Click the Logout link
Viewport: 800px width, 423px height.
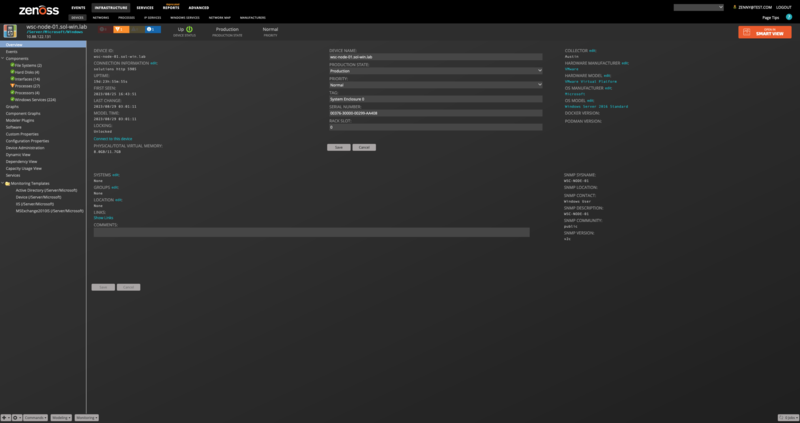click(784, 7)
